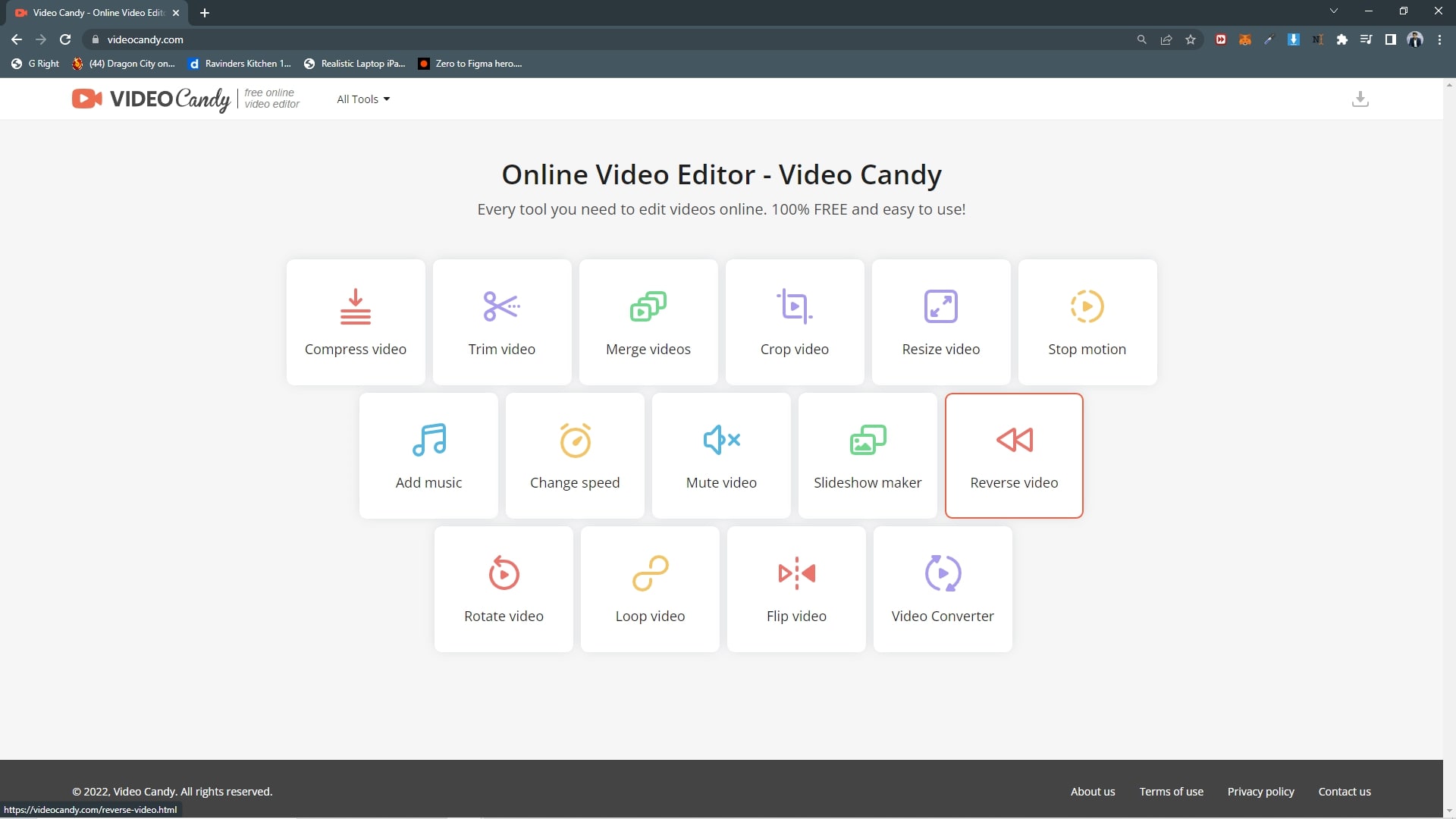Image resolution: width=1456 pixels, height=819 pixels.
Task: Click the download icon in site header
Action: (1360, 99)
